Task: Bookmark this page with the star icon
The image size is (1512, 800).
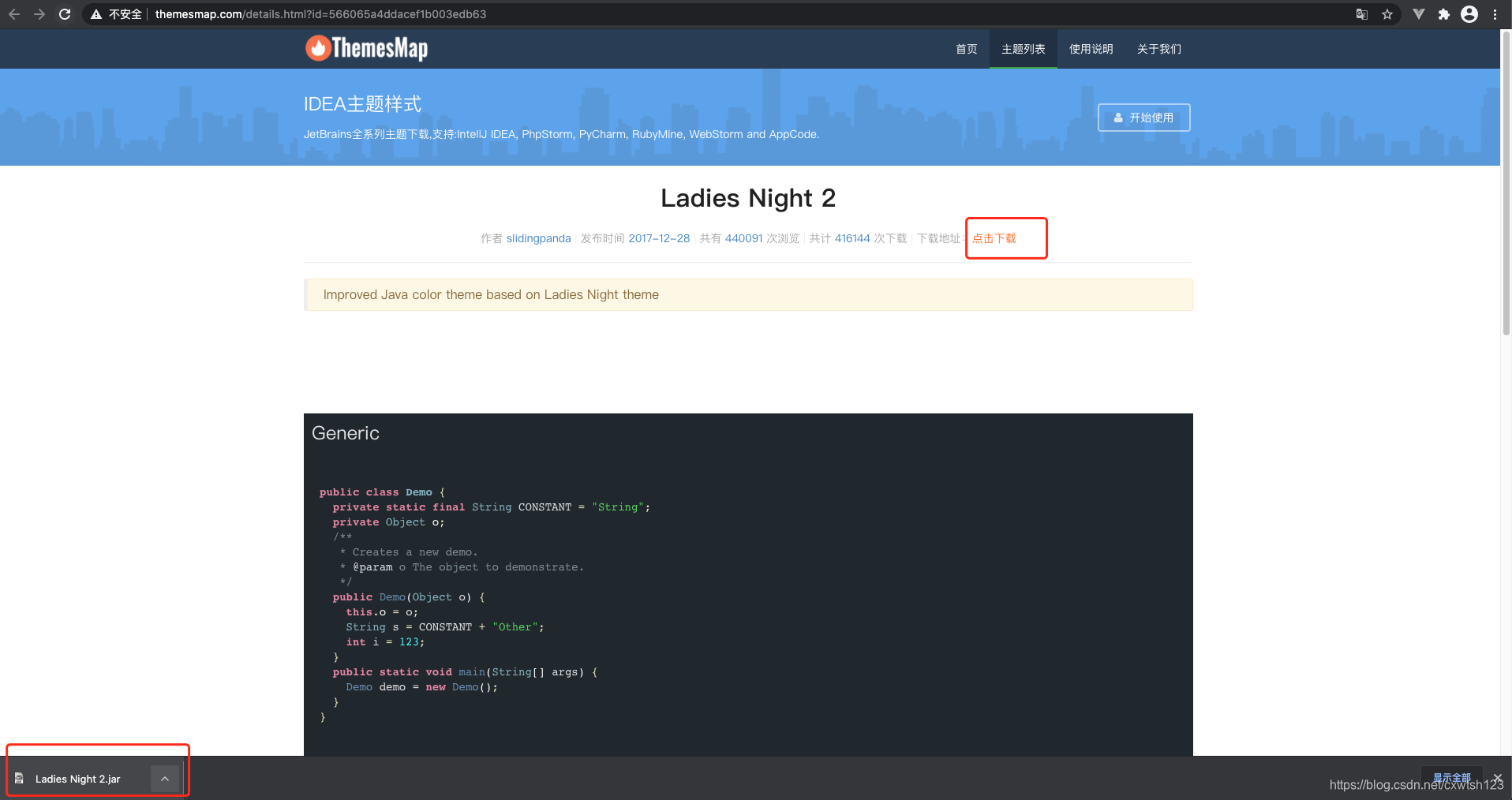Action: 1387,14
